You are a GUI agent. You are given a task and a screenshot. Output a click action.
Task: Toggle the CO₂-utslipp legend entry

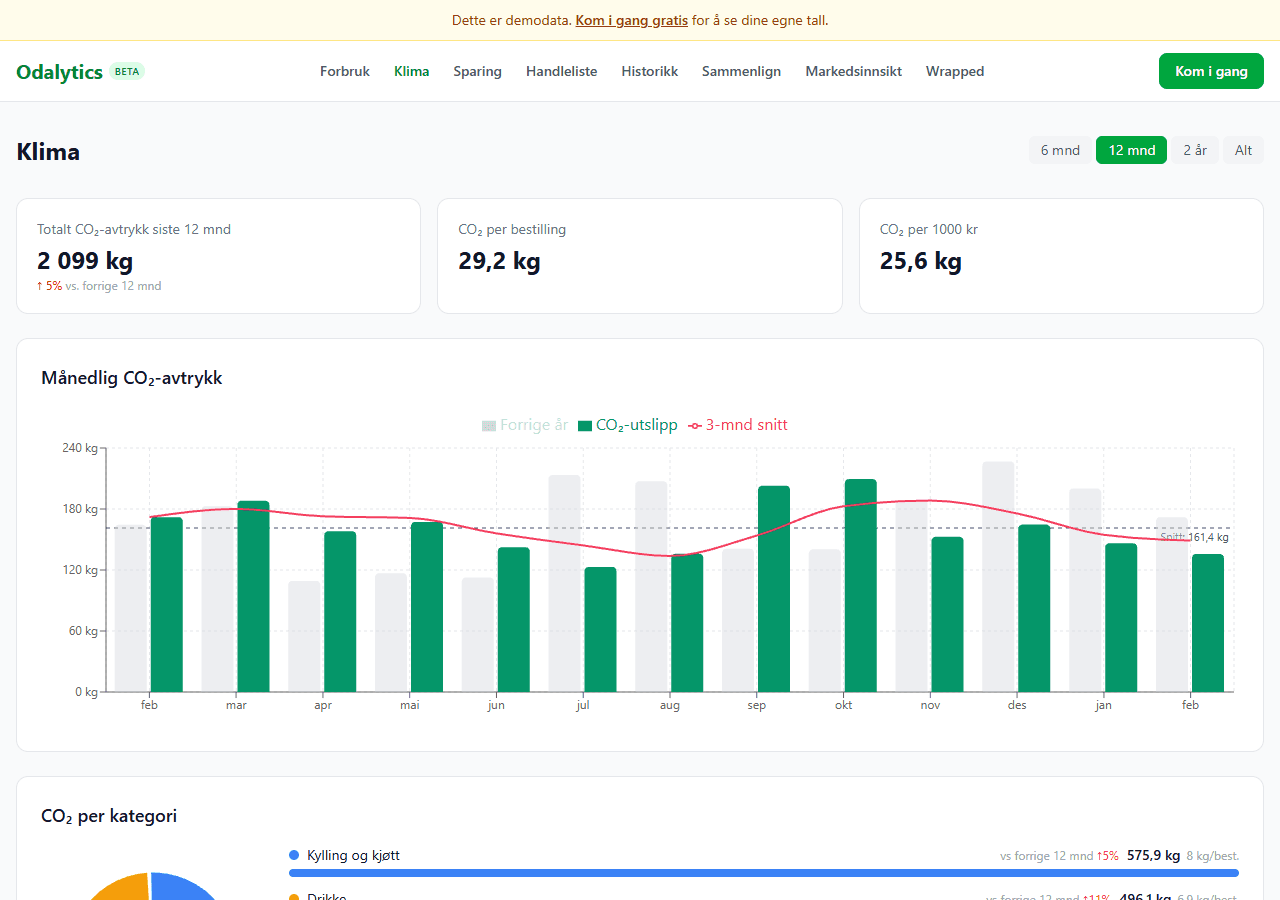pyautogui.click(x=628, y=425)
